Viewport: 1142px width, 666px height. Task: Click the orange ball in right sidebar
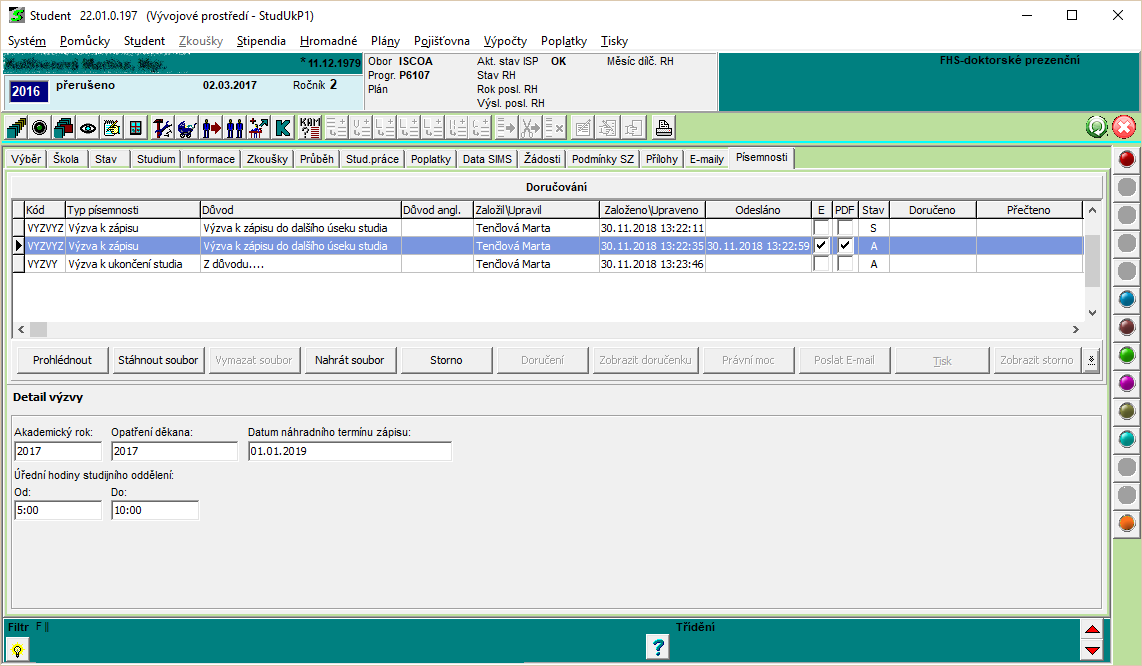pyautogui.click(x=1126, y=523)
